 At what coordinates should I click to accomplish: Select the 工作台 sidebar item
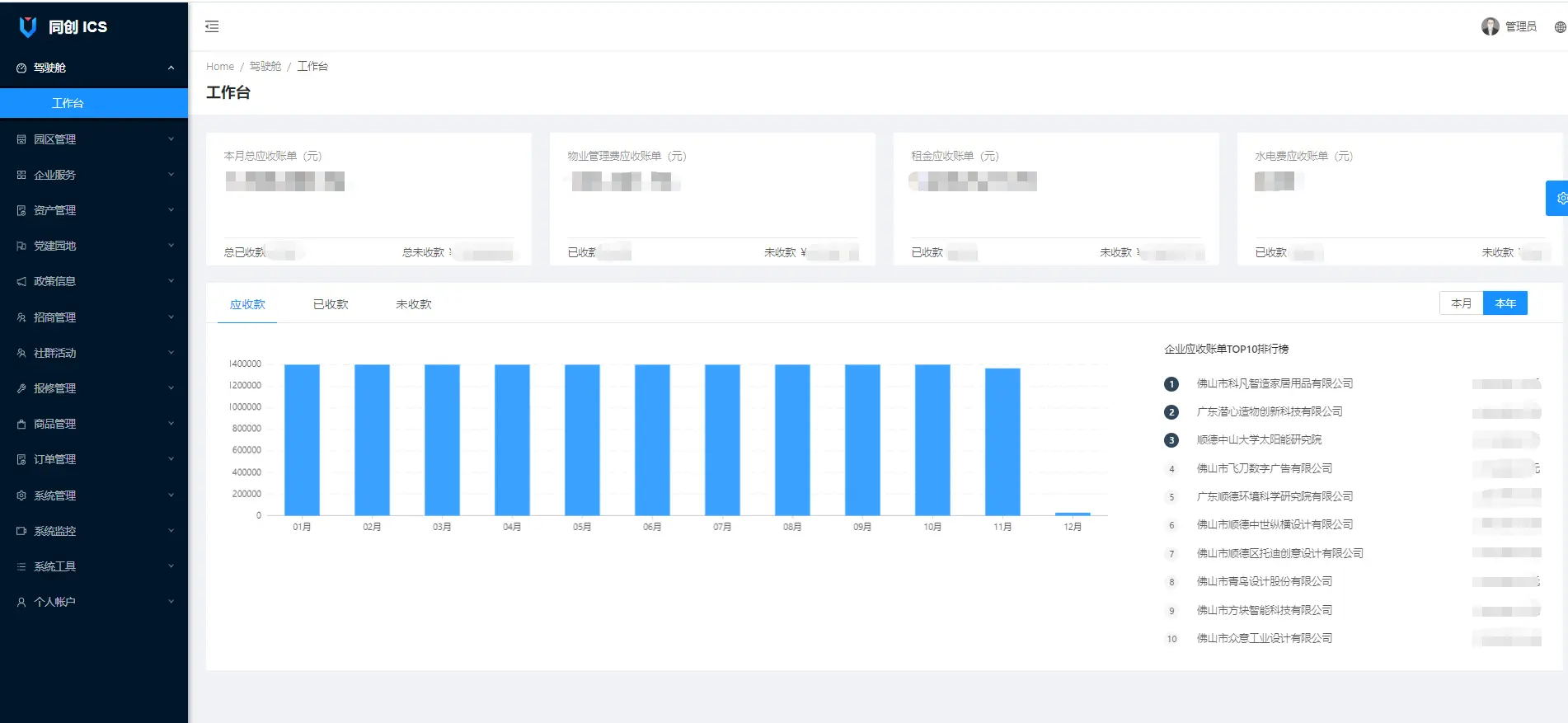pos(94,103)
